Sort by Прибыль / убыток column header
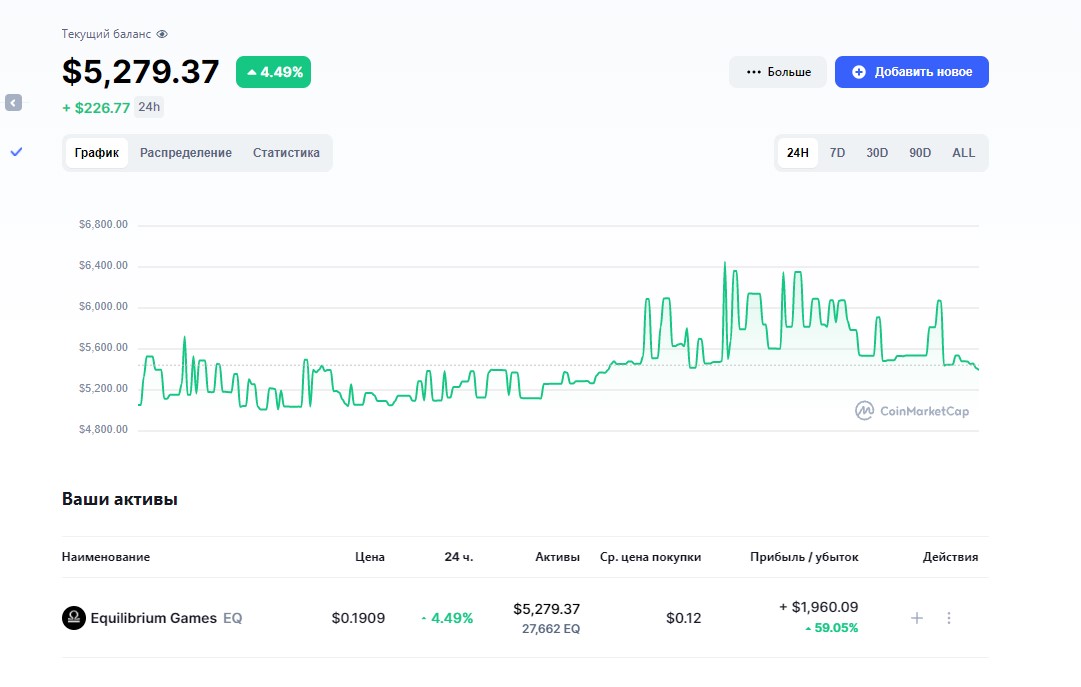The image size is (1081, 687). pos(804,557)
